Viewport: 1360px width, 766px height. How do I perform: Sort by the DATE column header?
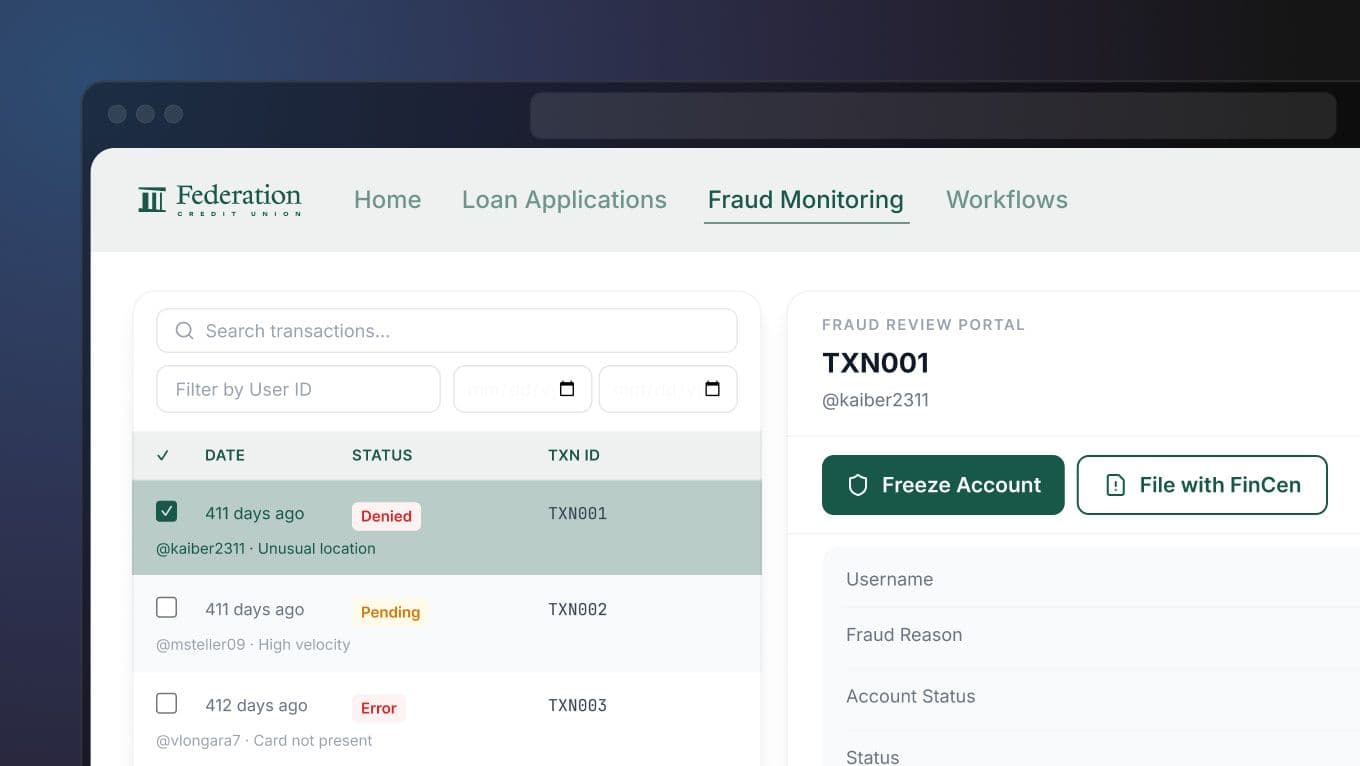pyautogui.click(x=225, y=455)
